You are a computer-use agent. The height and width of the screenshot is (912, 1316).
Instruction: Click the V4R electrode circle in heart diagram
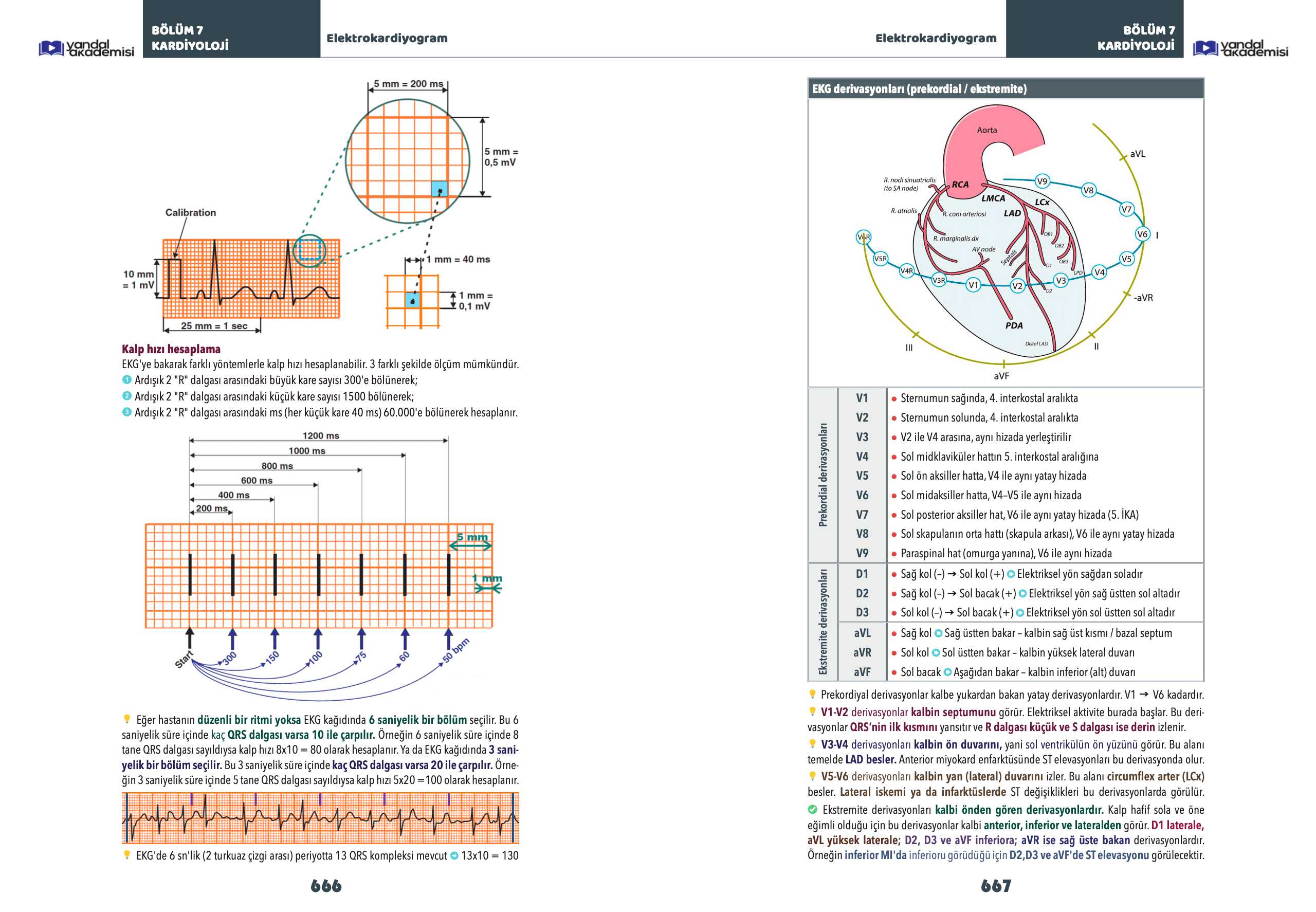tap(906, 271)
